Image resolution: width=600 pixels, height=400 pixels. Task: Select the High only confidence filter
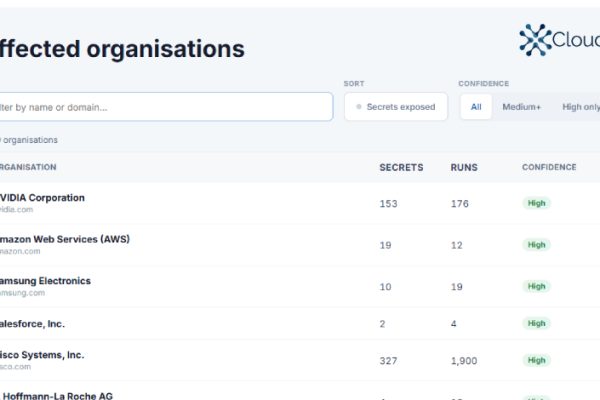point(581,107)
